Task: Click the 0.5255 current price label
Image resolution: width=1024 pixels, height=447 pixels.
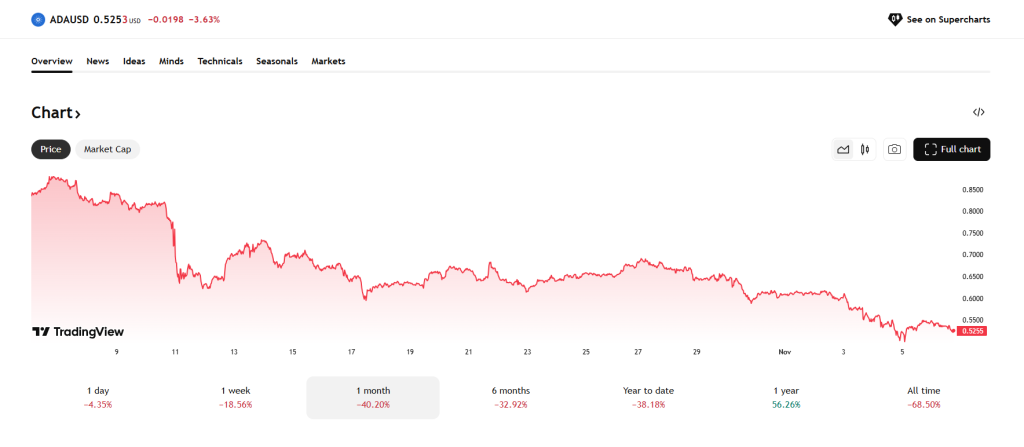Action: click(x=973, y=331)
